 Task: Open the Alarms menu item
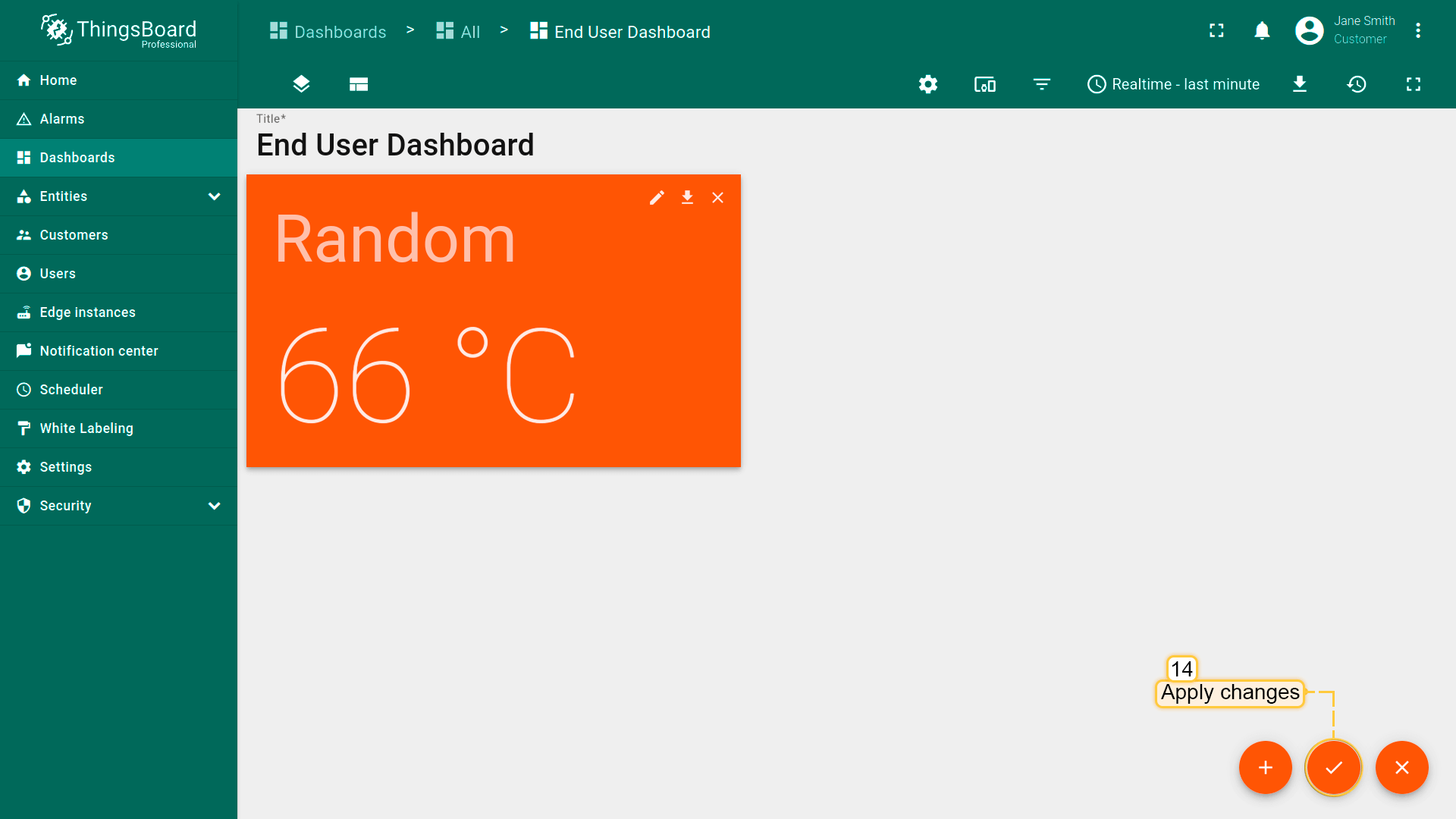pos(62,119)
